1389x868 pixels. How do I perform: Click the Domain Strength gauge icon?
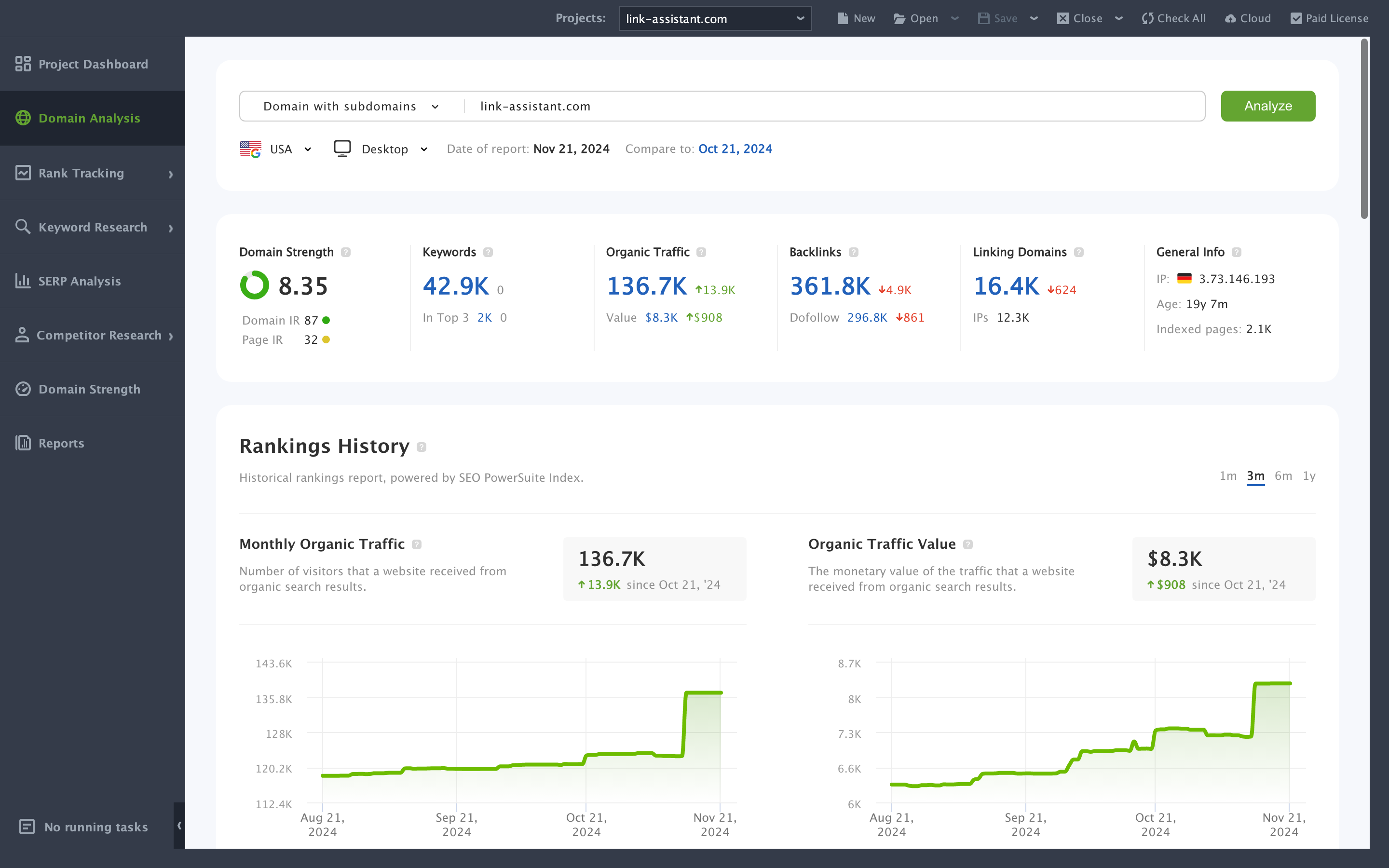tap(23, 389)
